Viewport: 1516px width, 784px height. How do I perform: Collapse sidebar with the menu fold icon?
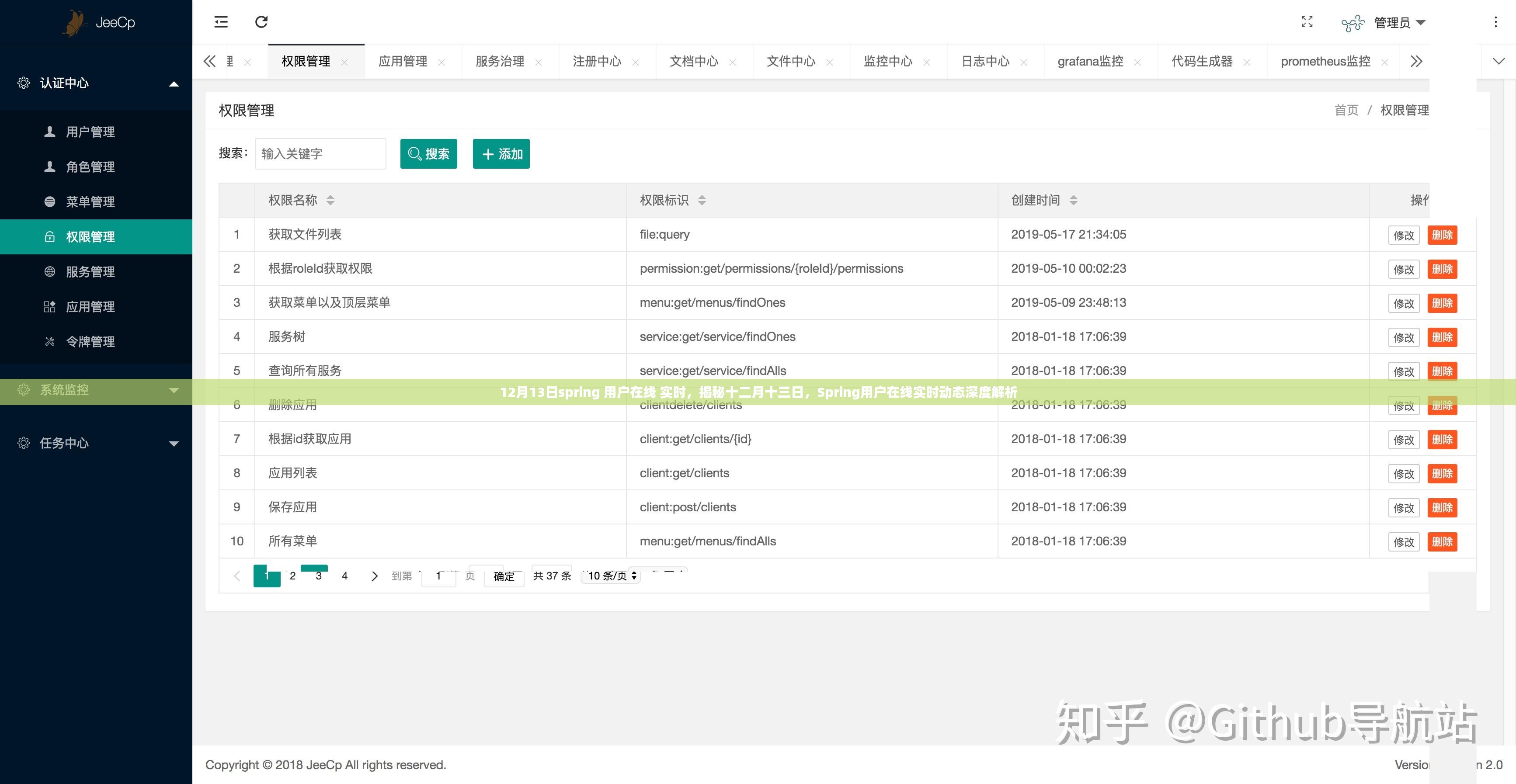(221, 22)
